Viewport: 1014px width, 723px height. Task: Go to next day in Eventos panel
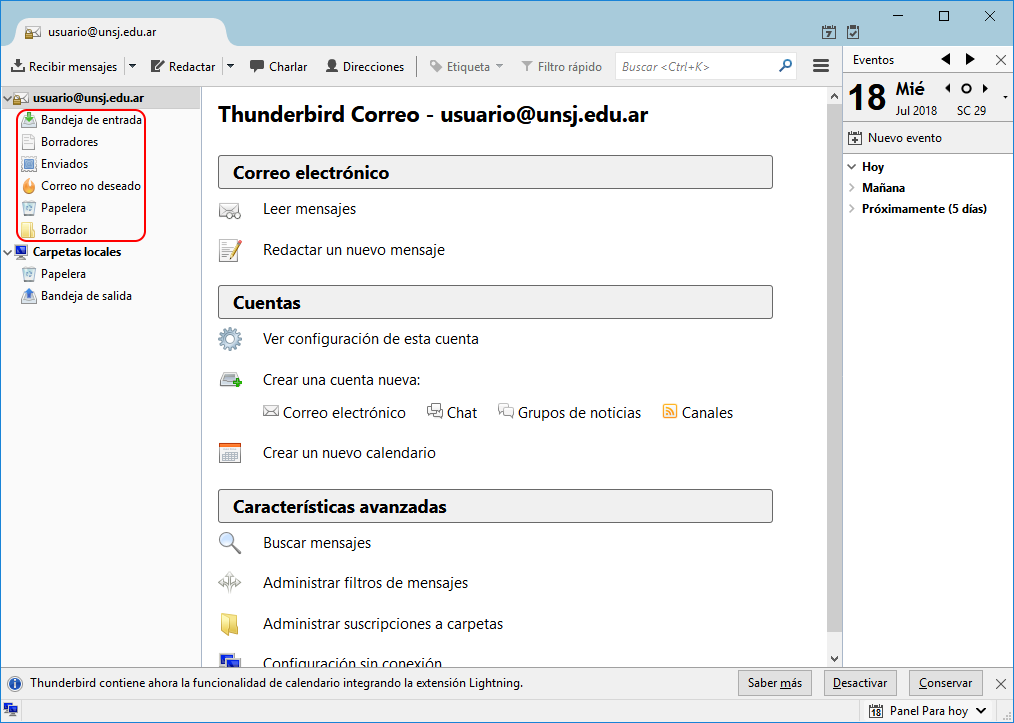(x=985, y=89)
